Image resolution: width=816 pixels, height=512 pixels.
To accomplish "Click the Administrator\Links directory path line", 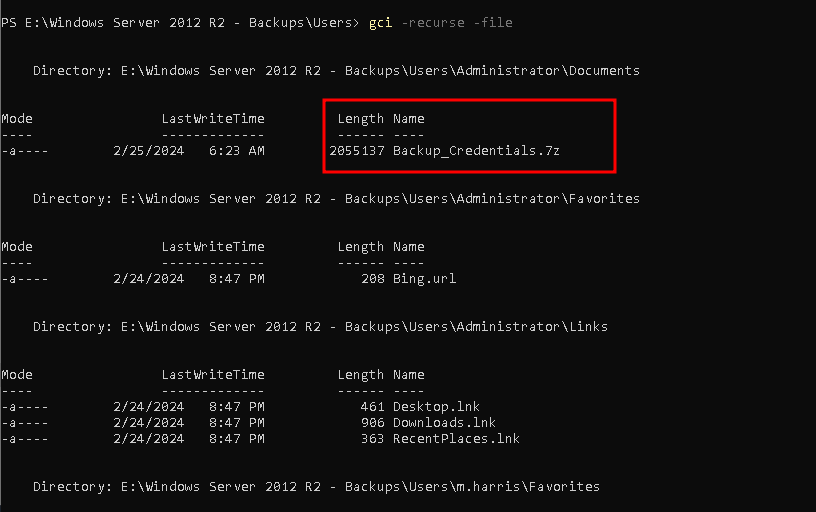I will coord(320,327).
